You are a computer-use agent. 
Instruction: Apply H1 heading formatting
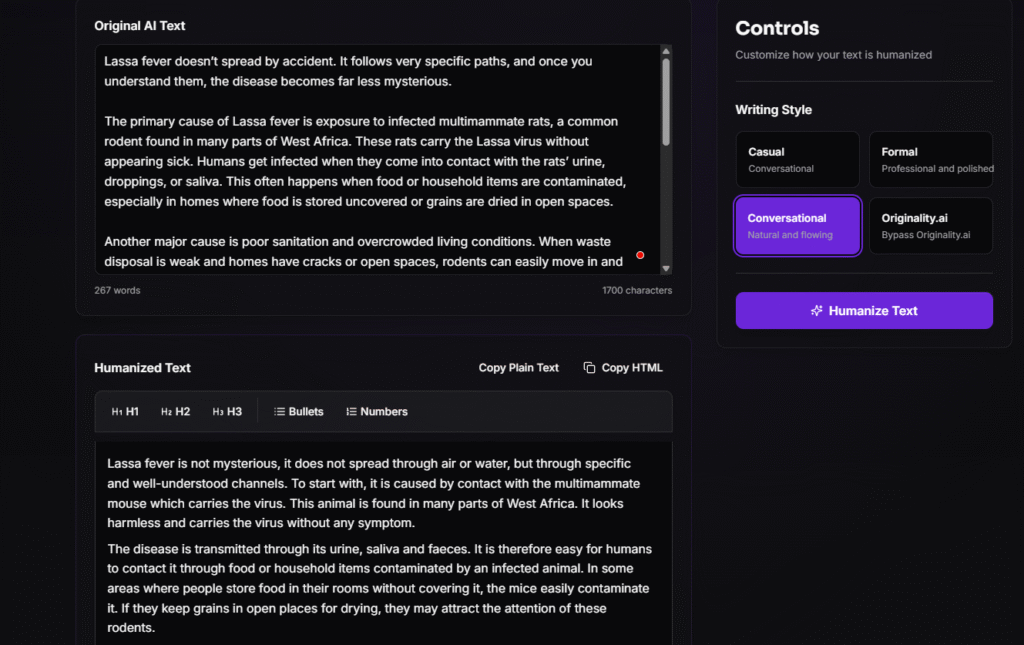(x=125, y=412)
